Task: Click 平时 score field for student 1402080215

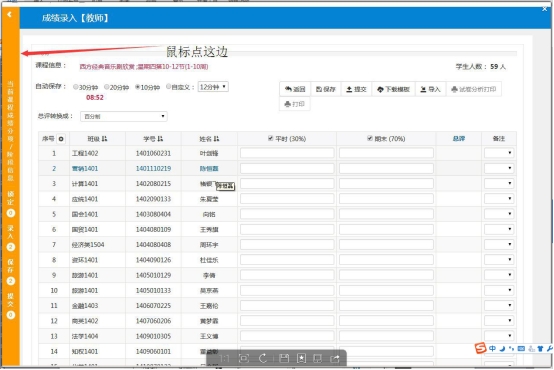Action: (287, 183)
